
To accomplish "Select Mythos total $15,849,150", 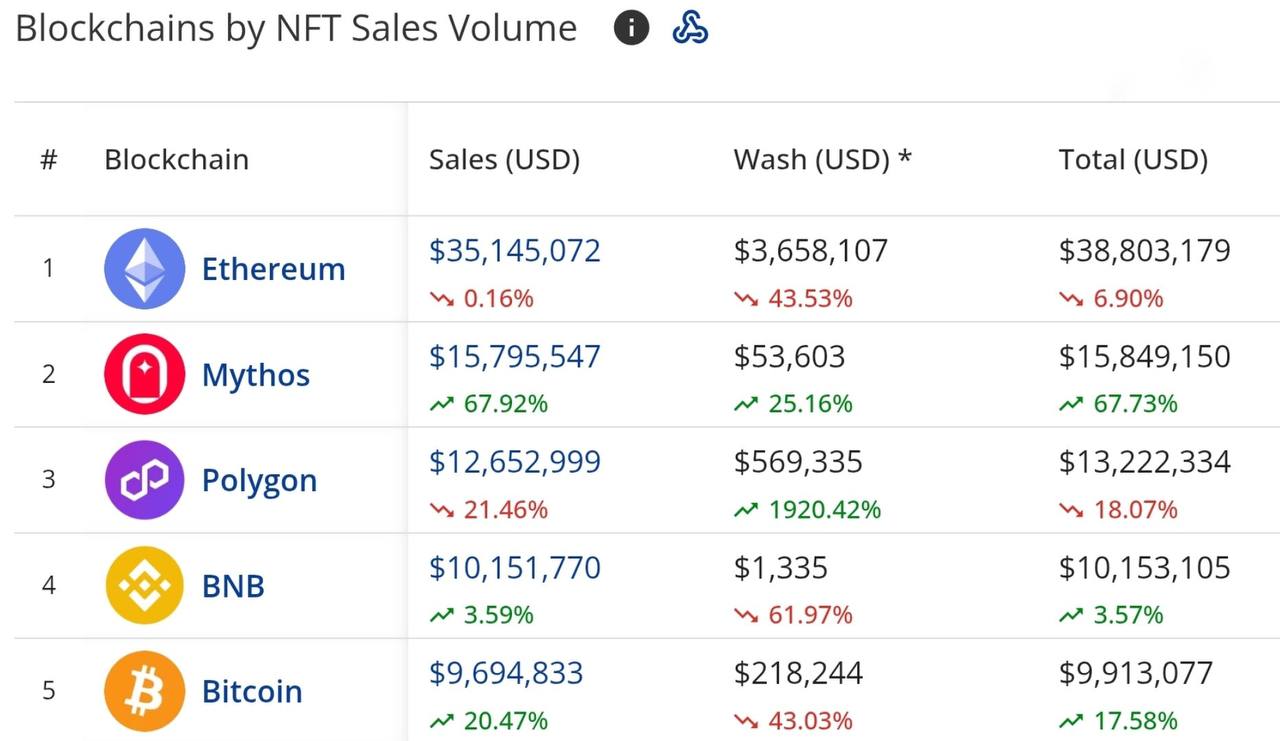I will (x=1145, y=357).
